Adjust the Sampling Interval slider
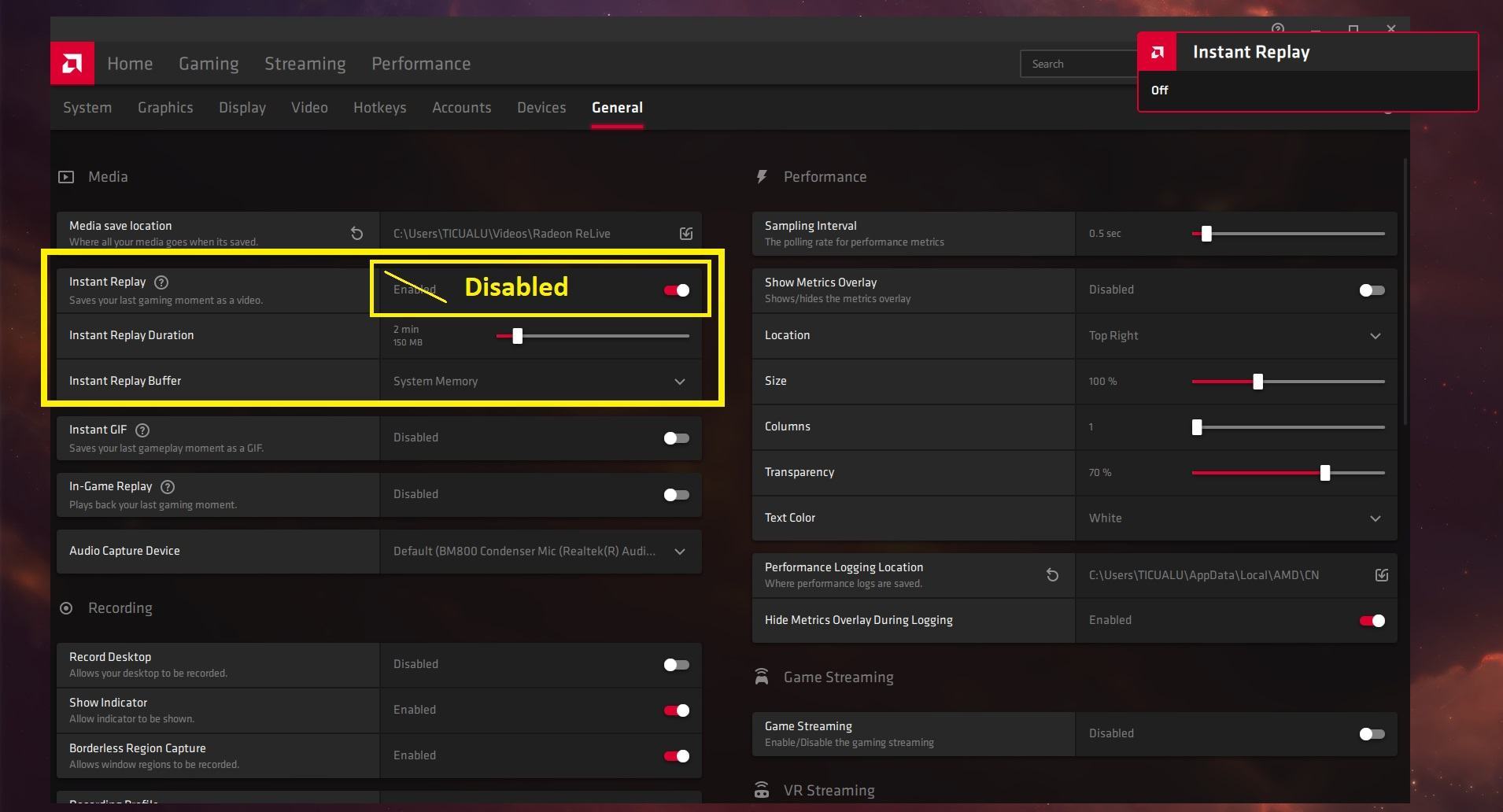Screen dimensions: 1503x812 (1288, 234)
